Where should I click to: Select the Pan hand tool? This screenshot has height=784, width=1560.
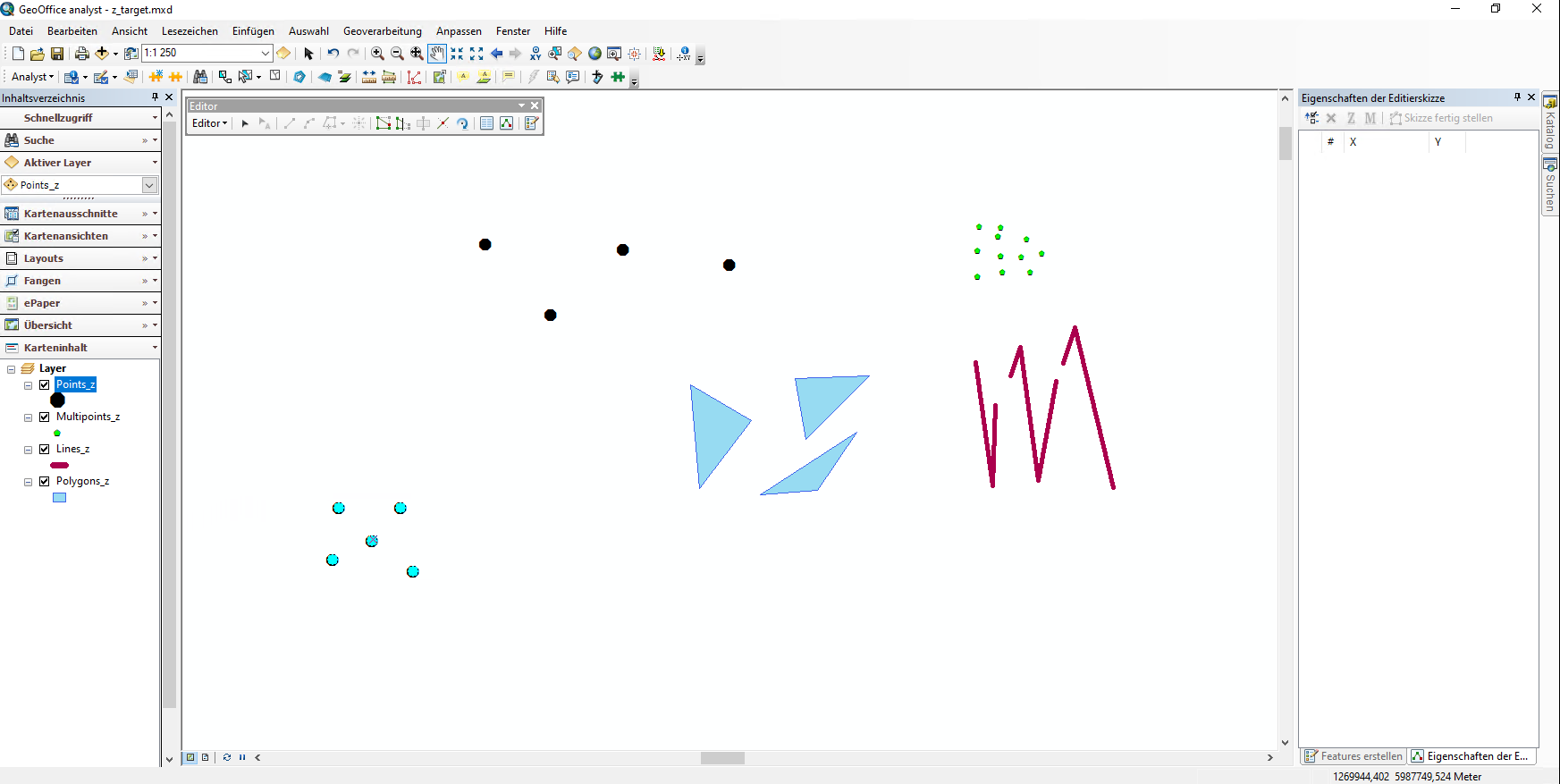point(436,54)
